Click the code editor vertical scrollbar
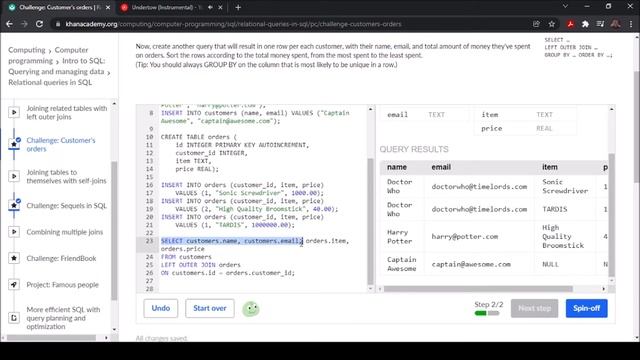 370,220
